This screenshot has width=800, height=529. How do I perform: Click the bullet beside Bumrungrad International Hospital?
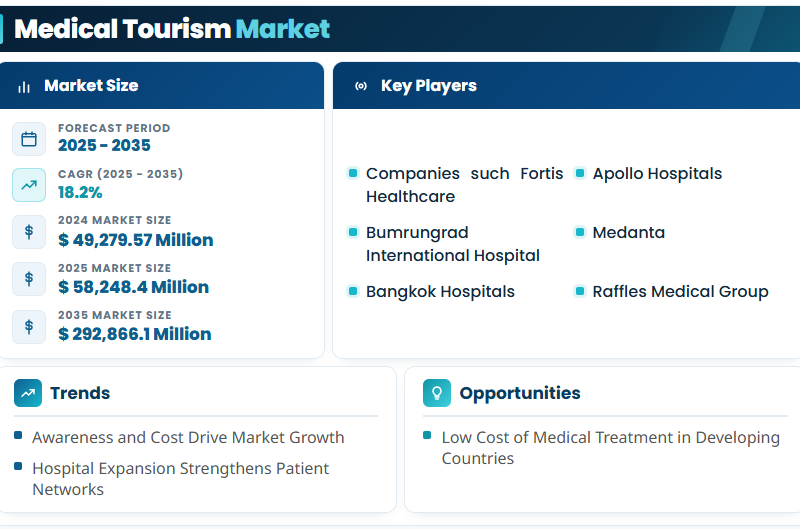pyautogui.click(x=353, y=232)
